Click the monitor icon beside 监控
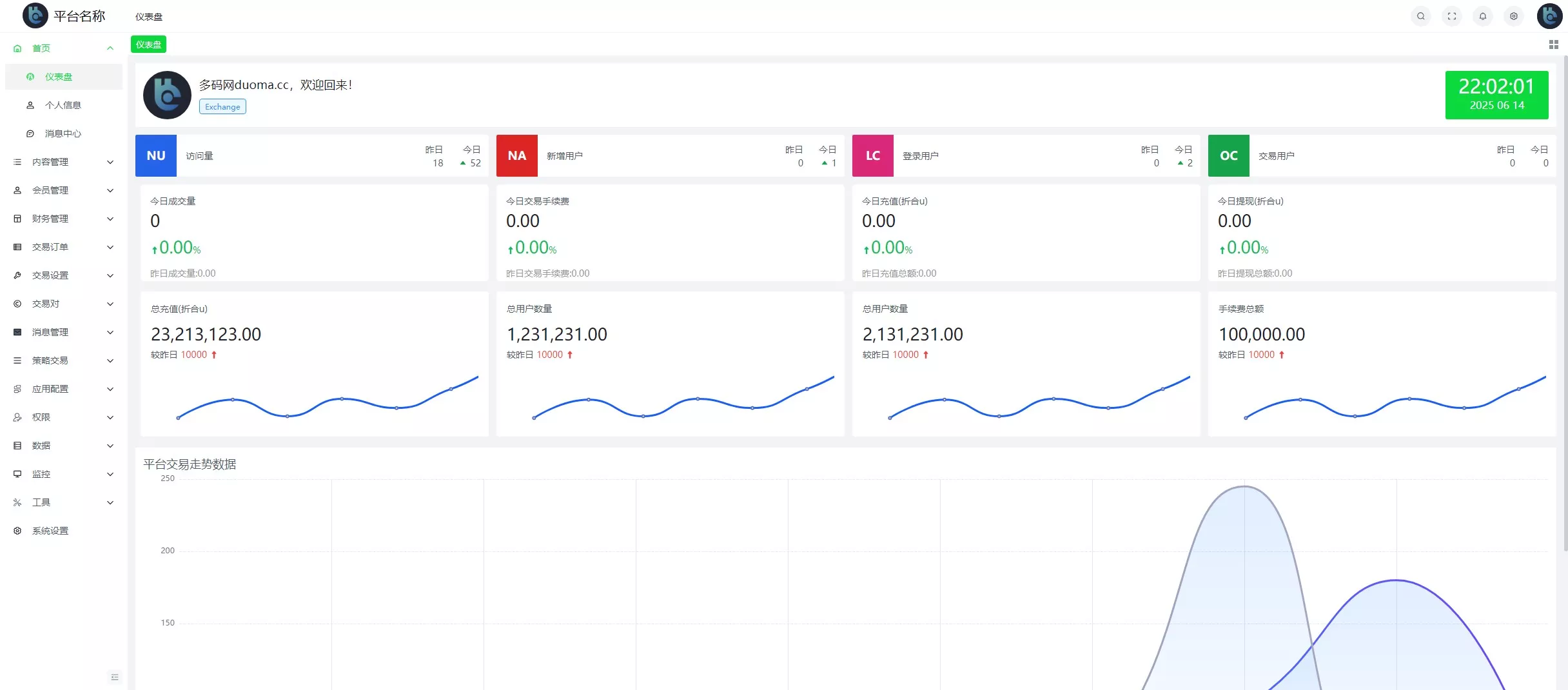 point(17,474)
